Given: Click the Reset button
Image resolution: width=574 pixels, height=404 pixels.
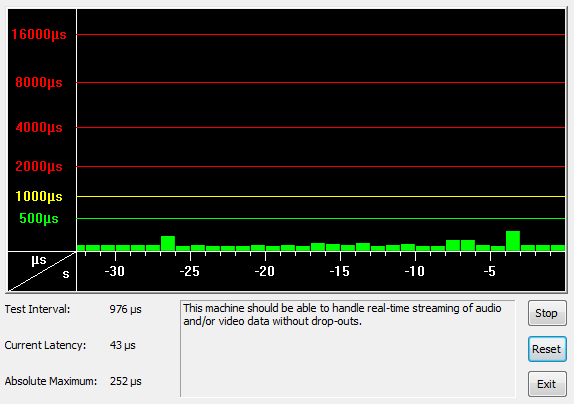Looking at the screenshot, I should (x=547, y=349).
